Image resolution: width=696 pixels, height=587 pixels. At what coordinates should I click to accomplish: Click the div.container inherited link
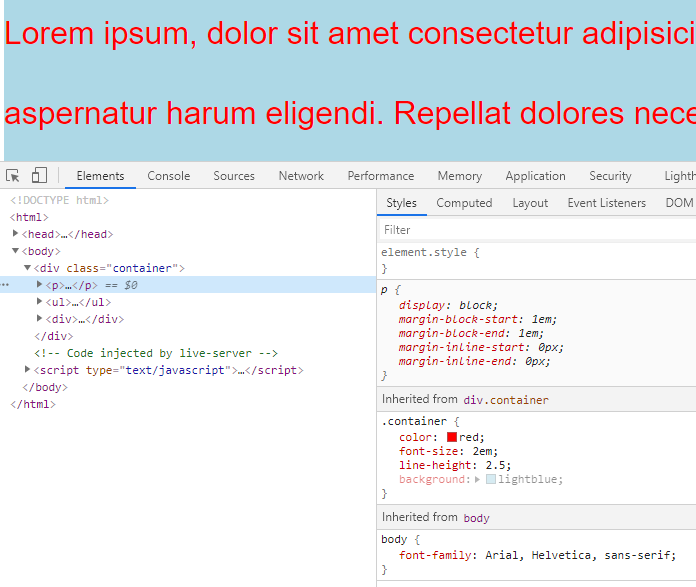point(506,400)
